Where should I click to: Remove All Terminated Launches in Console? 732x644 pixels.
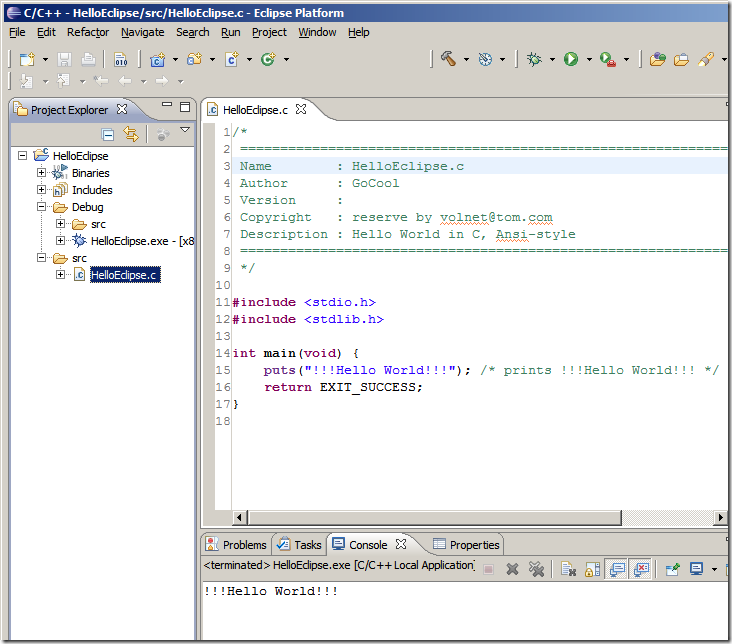[536, 569]
